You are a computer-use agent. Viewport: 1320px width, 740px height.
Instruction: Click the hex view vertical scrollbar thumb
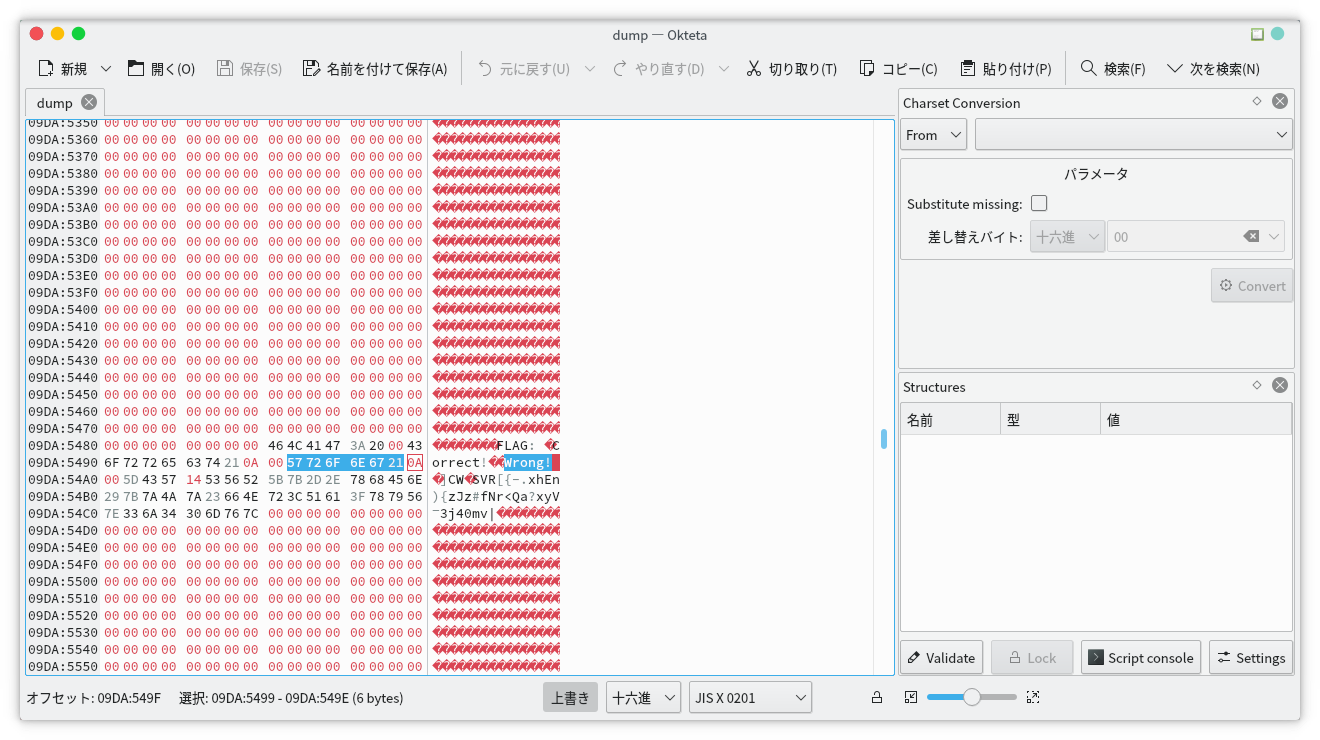(884, 439)
